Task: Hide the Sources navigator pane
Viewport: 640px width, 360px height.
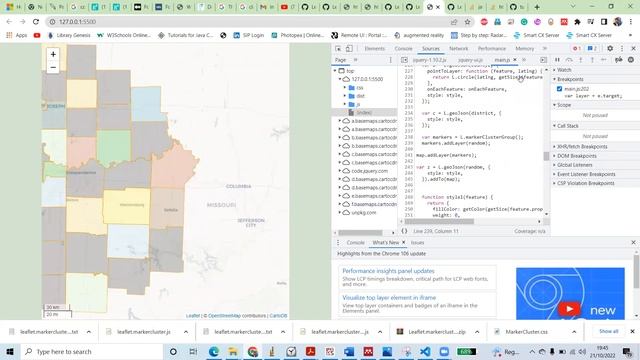Action: pyautogui.click(x=404, y=60)
